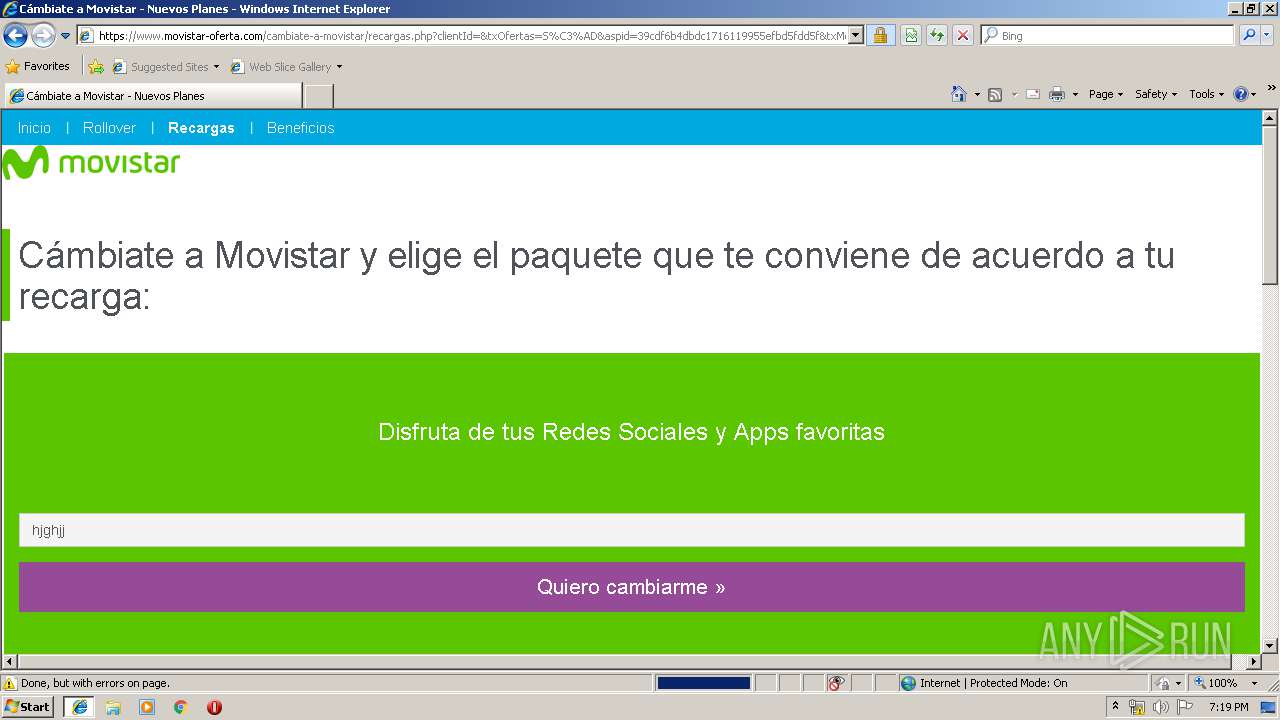Click the Refresh page icon
Screen dimensions: 1280x720
pyautogui.click(x=937, y=36)
